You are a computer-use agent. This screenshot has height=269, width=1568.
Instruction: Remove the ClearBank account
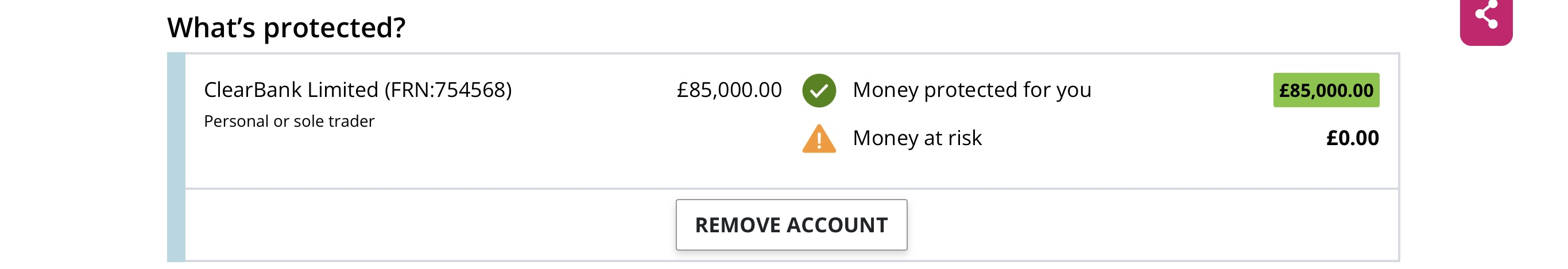791,225
